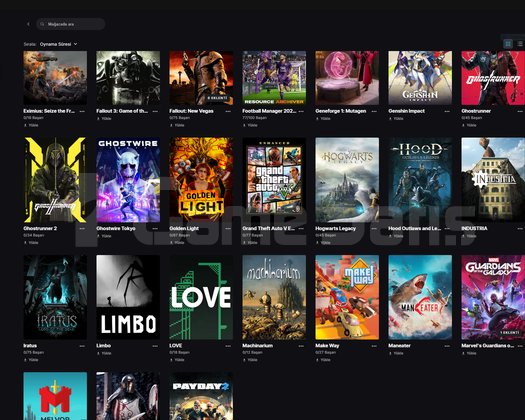Open the Grand Theft Auto V cover thumbnail
Image resolution: width=525 pixels, height=420 pixels.
(274, 180)
